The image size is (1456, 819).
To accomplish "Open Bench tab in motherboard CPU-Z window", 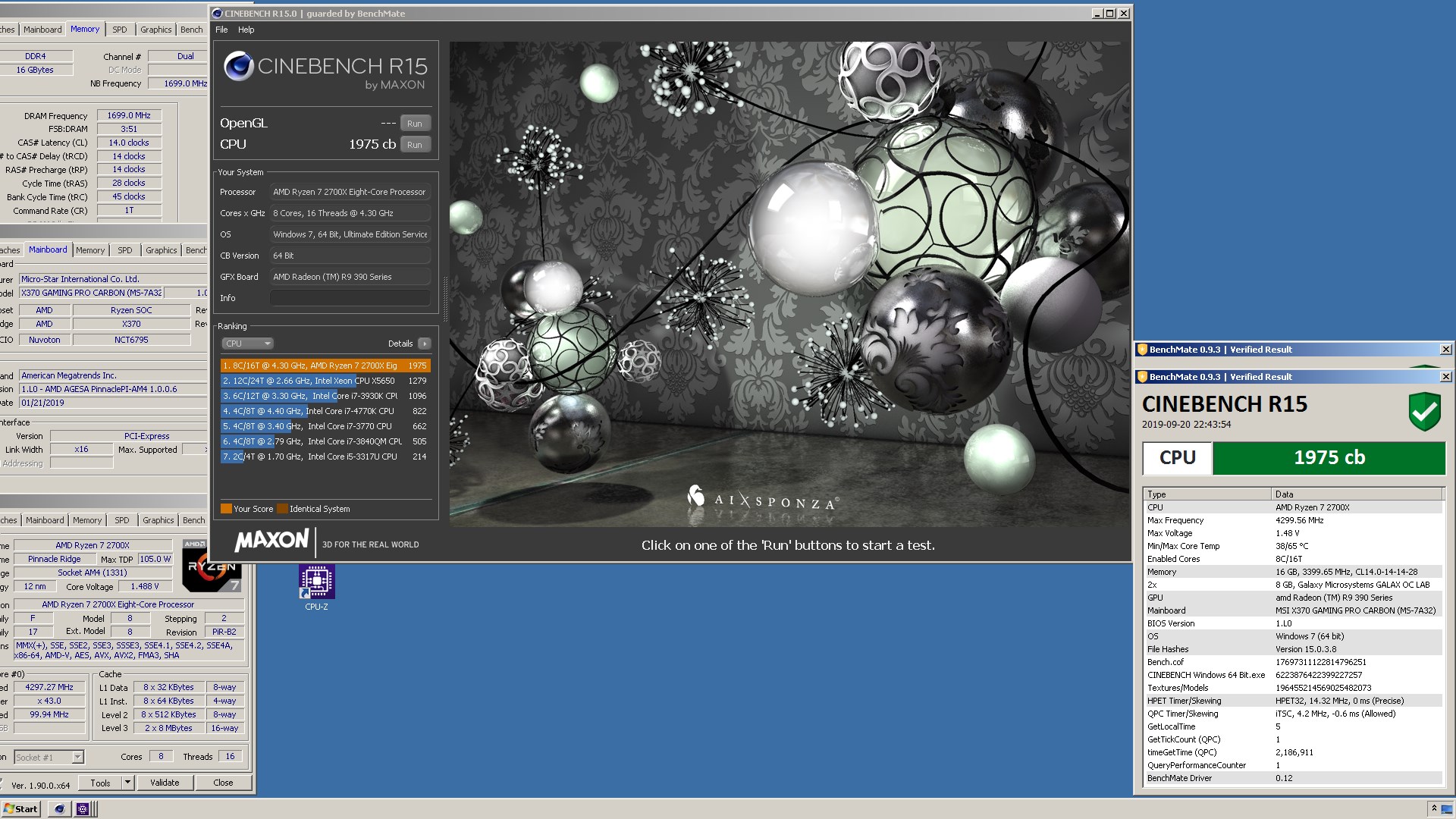I will (x=196, y=250).
